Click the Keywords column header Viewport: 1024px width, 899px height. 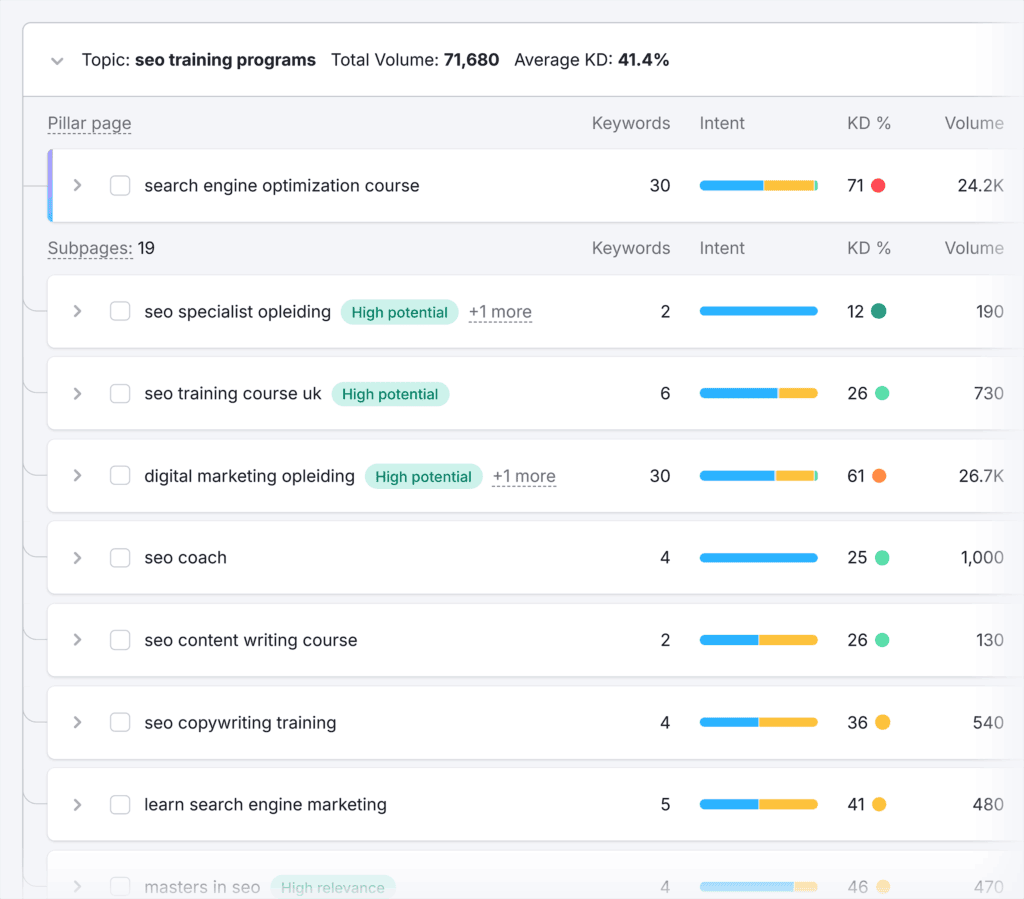(631, 123)
